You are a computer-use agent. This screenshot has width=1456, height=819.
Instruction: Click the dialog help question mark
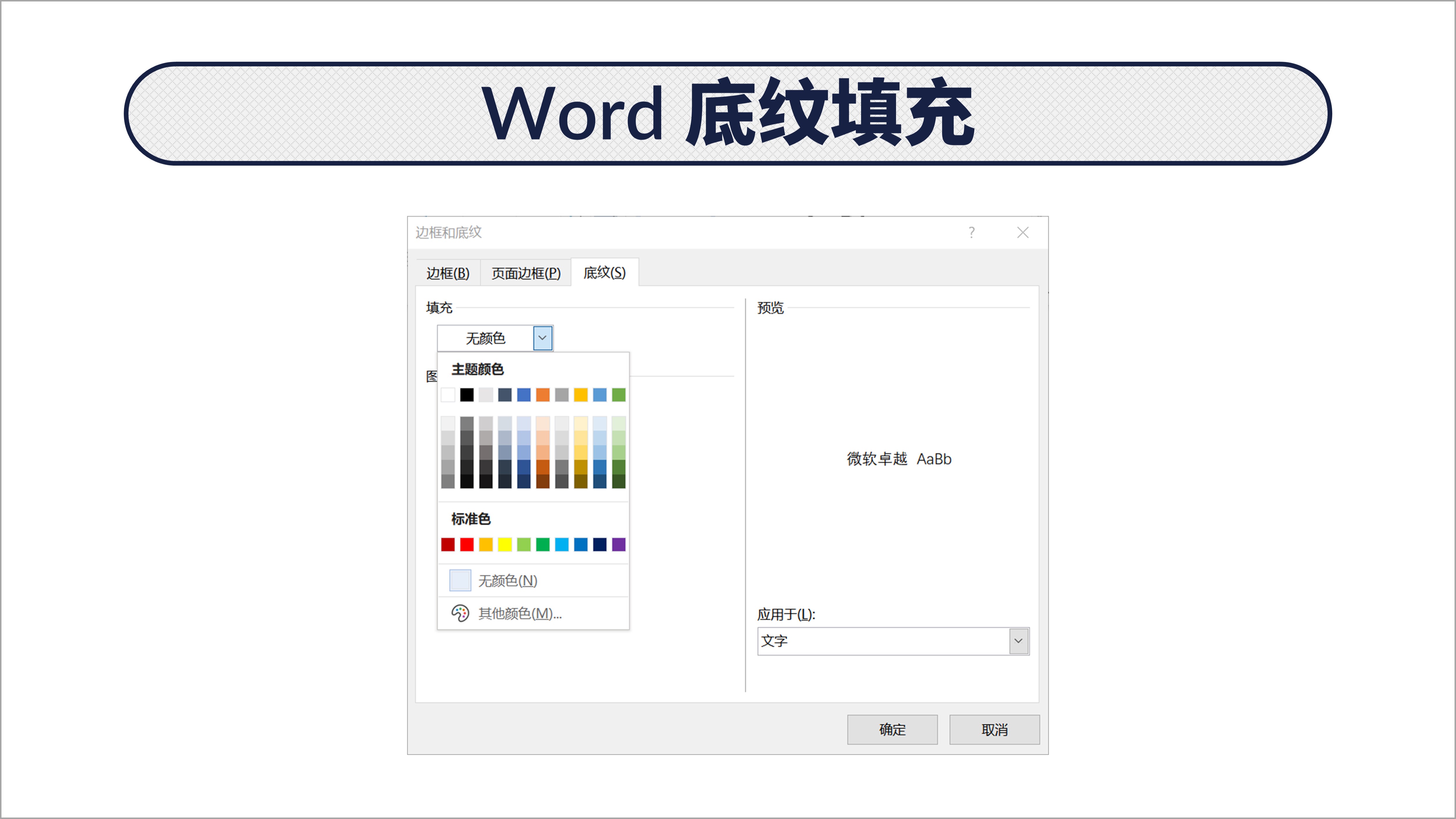coord(972,232)
